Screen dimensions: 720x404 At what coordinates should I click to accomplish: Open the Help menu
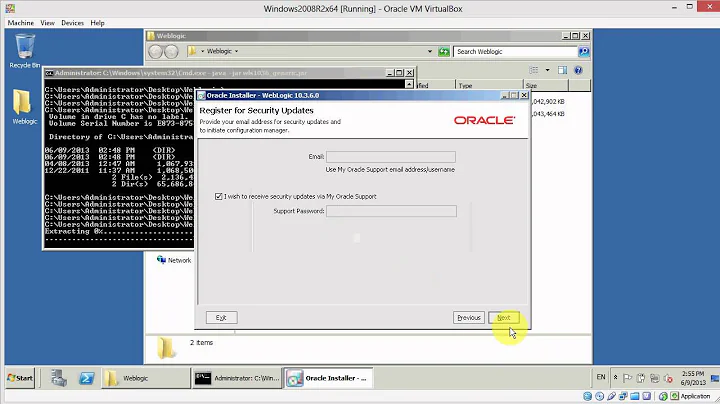pyautogui.click(x=97, y=22)
